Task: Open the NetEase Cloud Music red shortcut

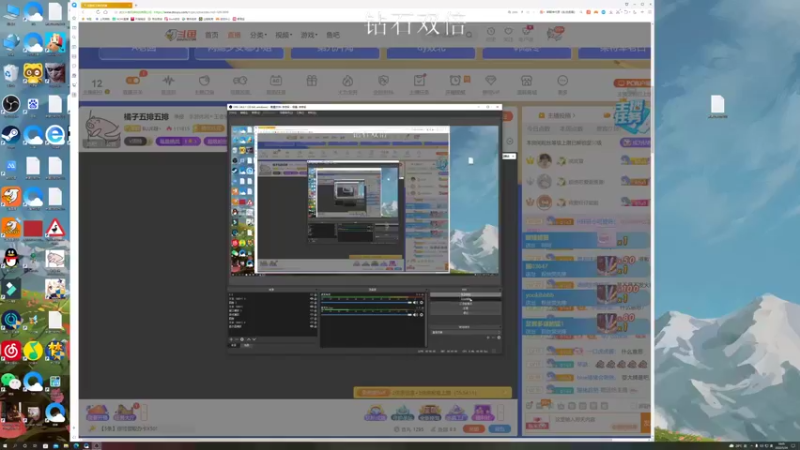Action: [11, 351]
